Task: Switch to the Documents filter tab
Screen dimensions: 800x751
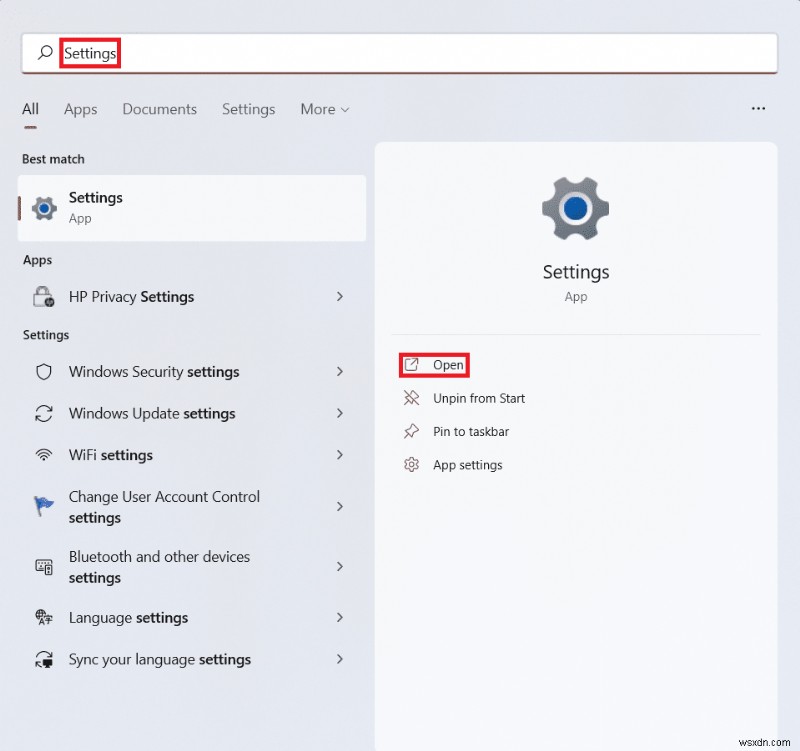Action: pos(159,109)
